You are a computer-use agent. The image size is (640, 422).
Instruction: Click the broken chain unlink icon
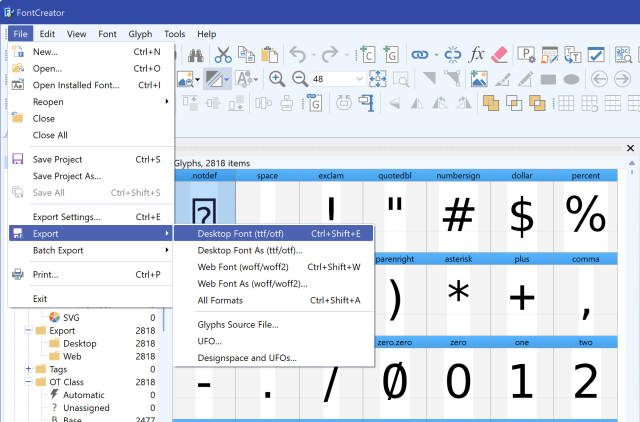click(x=452, y=54)
